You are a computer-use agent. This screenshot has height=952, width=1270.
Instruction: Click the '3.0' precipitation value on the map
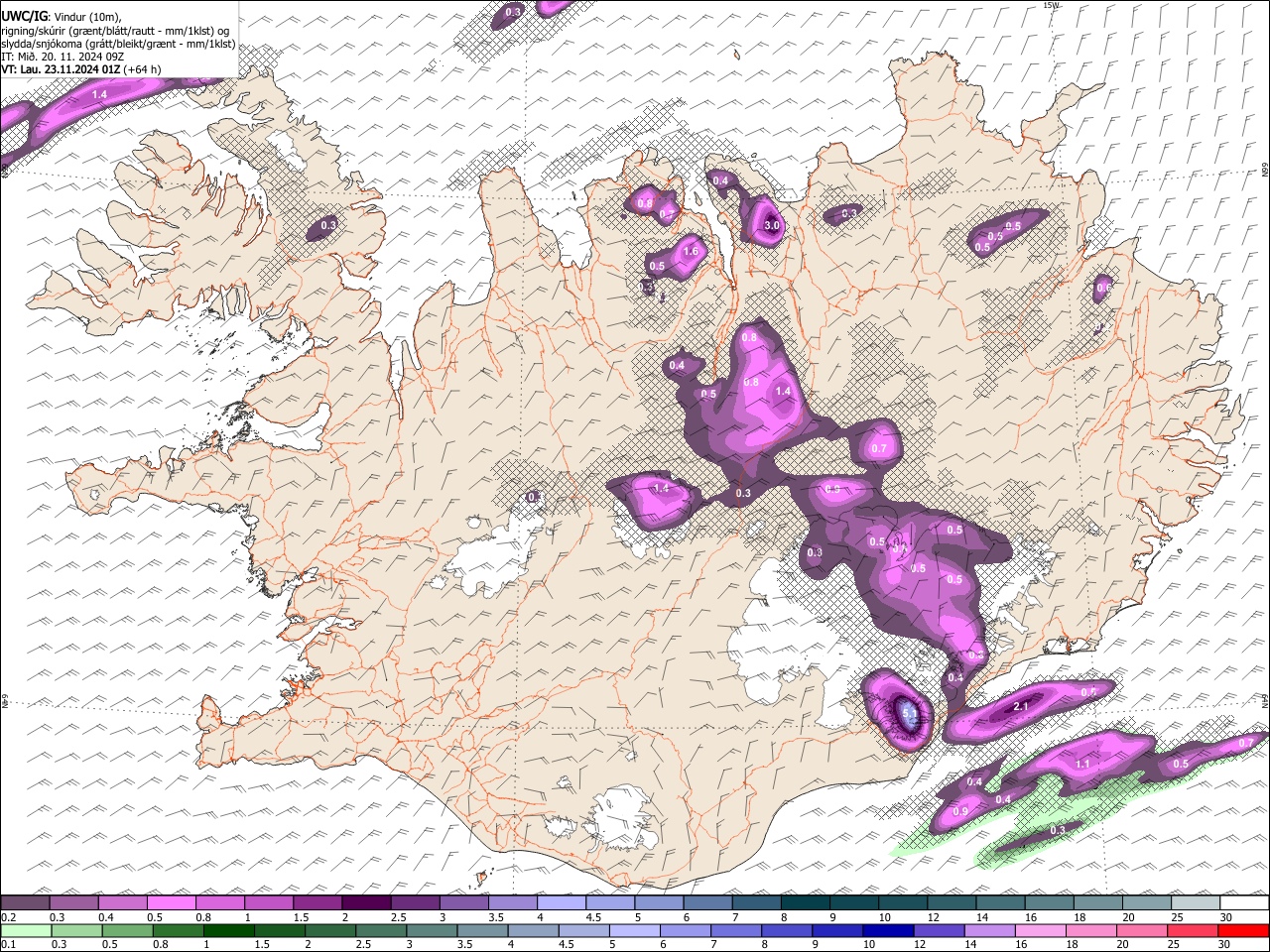point(772,226)
